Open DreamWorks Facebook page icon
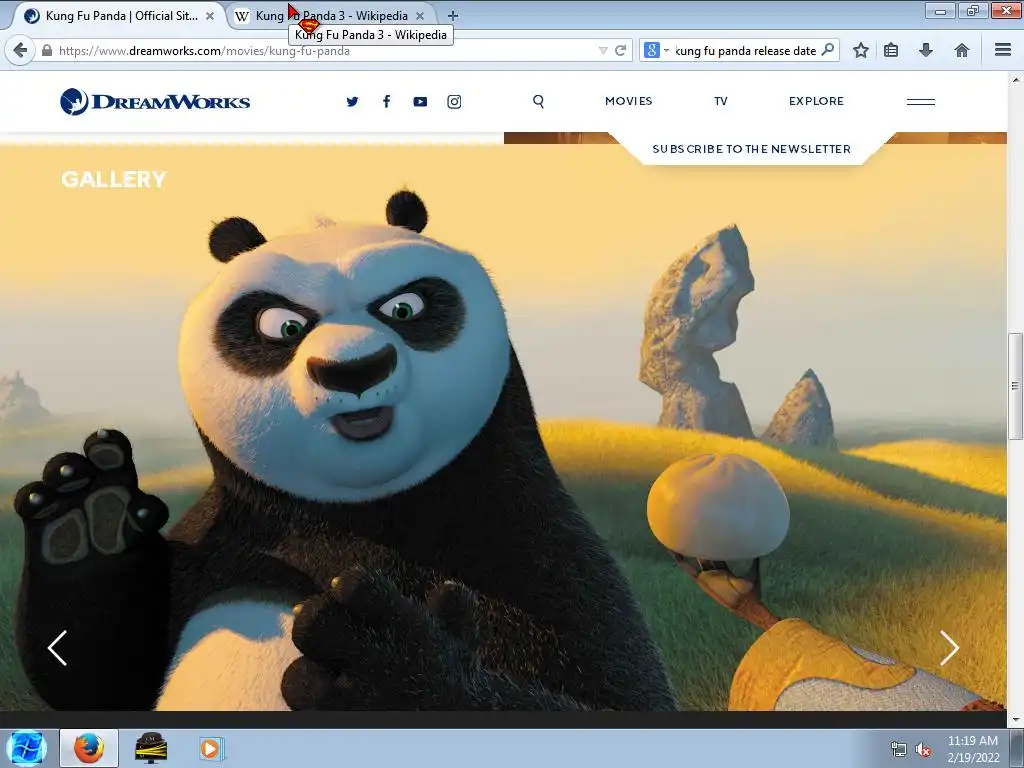The height and width of the screenshot is (768, 1024). [x=387, y=101]
